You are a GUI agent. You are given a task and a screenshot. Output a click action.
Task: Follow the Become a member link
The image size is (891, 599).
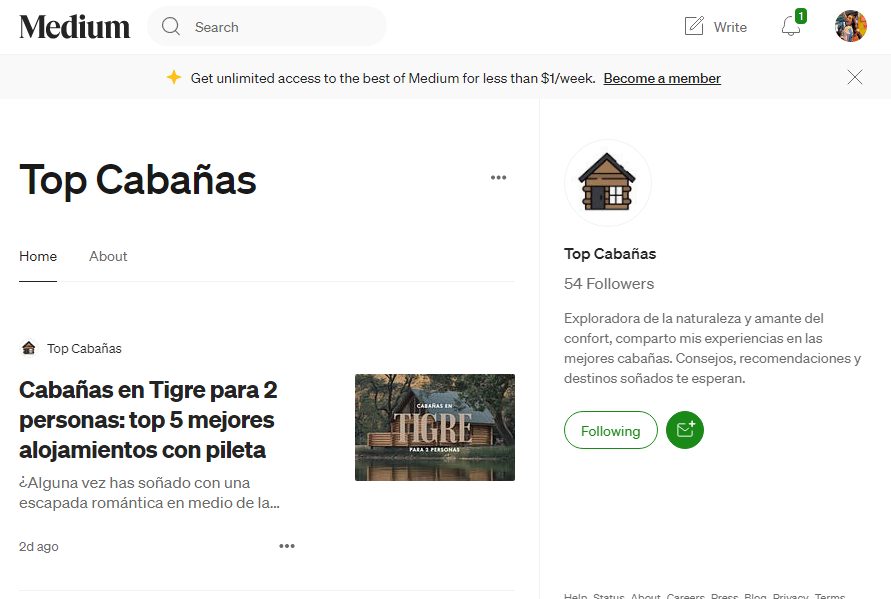point(662,78)
